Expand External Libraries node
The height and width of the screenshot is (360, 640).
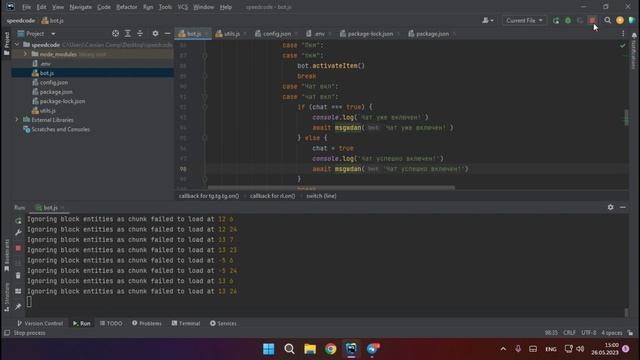[17, 120]
